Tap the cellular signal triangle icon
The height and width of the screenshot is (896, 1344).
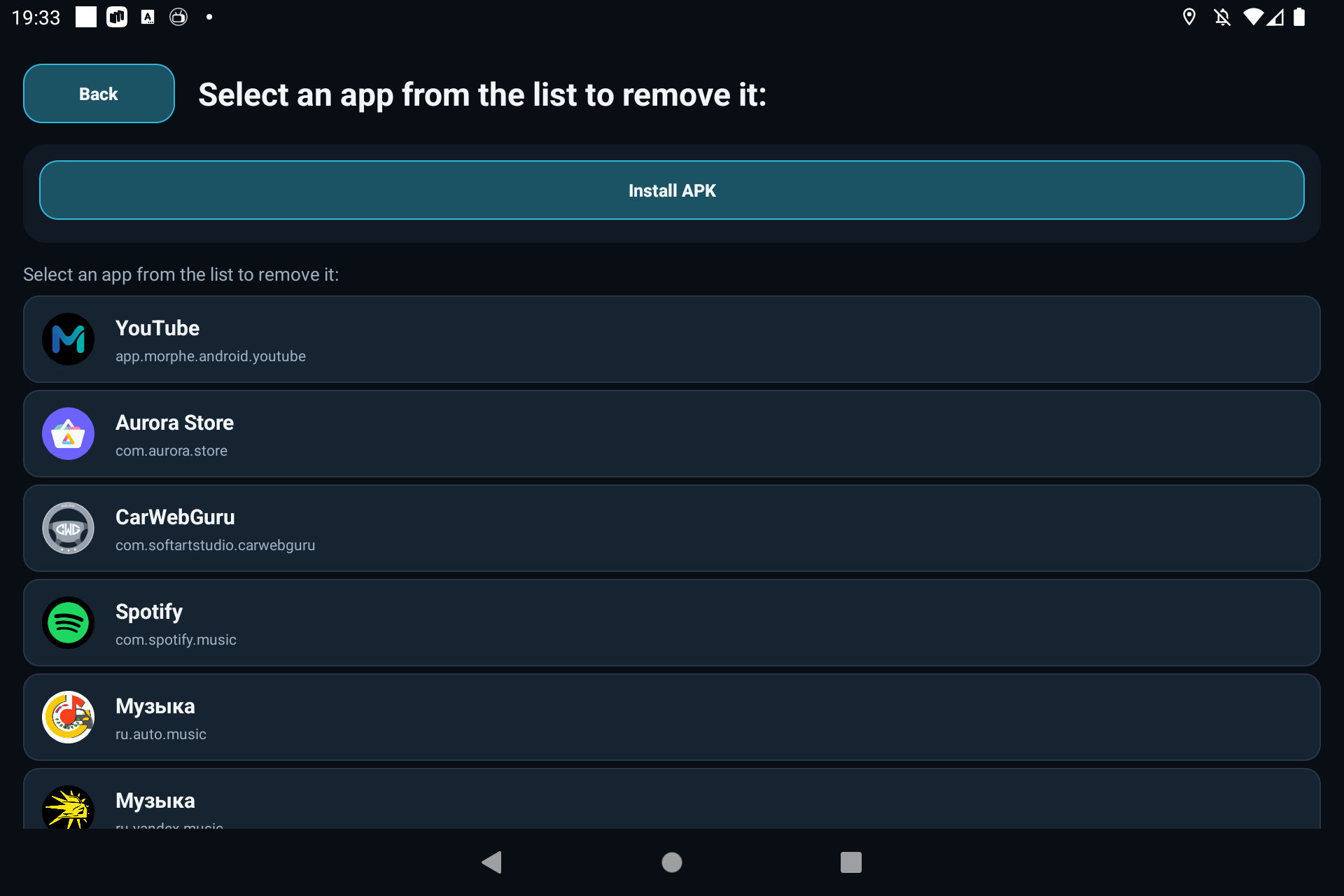[x=1275, y=17]
